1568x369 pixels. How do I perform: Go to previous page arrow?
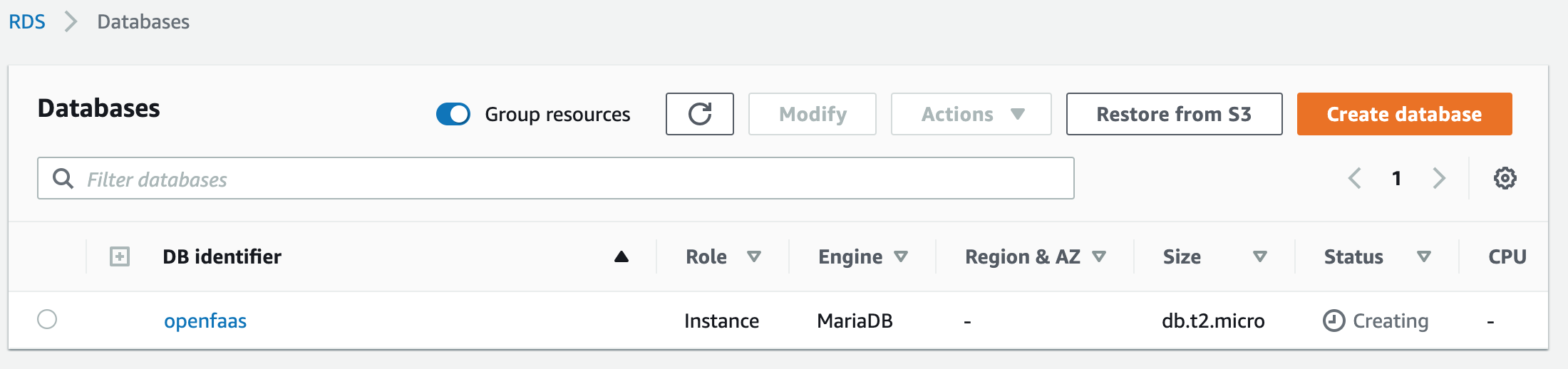tap(1355, 178)
